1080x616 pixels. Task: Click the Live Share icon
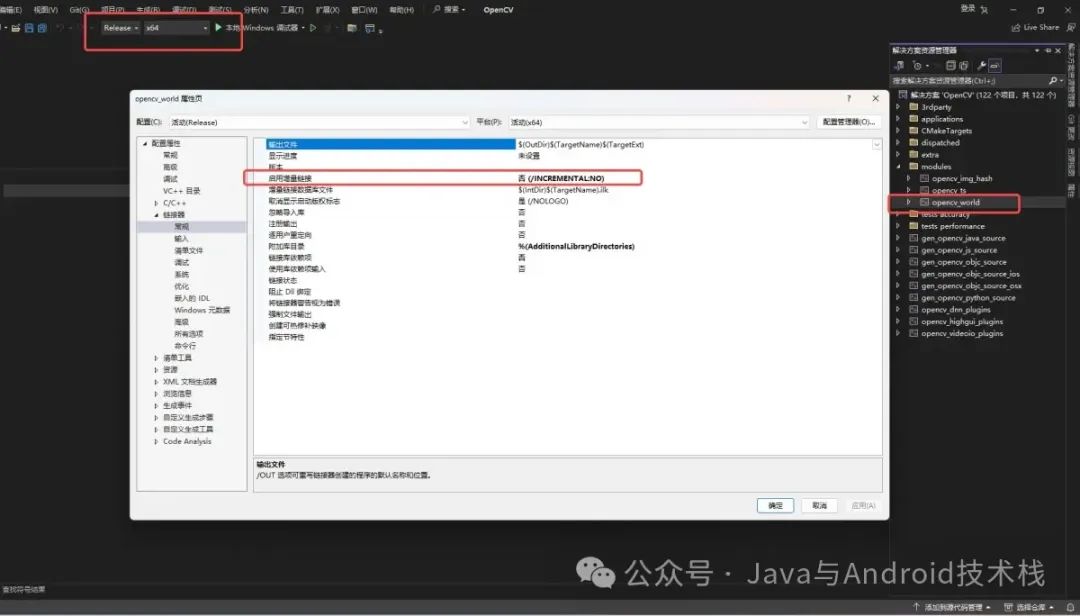coord(1015,28)
